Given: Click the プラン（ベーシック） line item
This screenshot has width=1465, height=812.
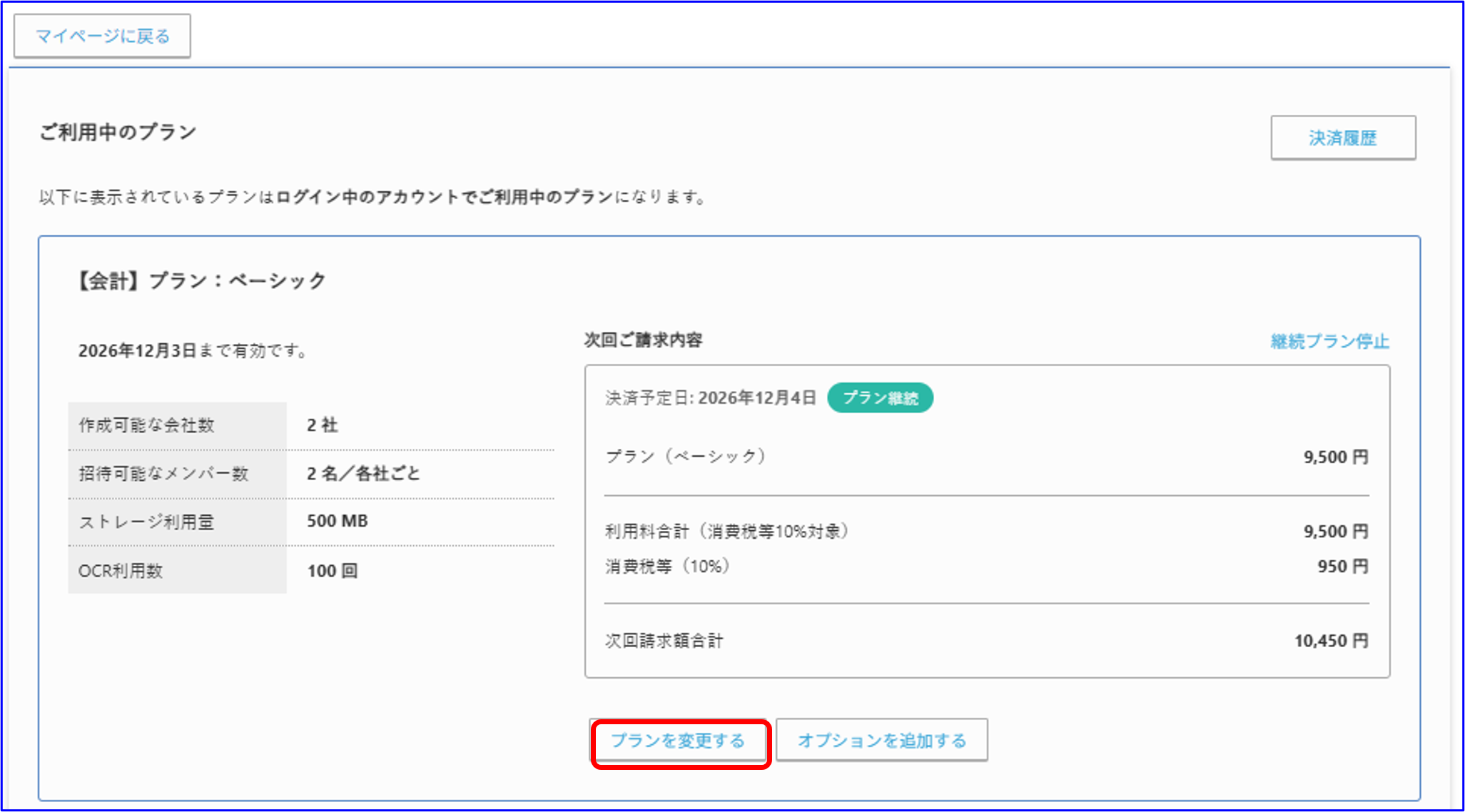Looking at the screenshot, I should click(686, 457).
